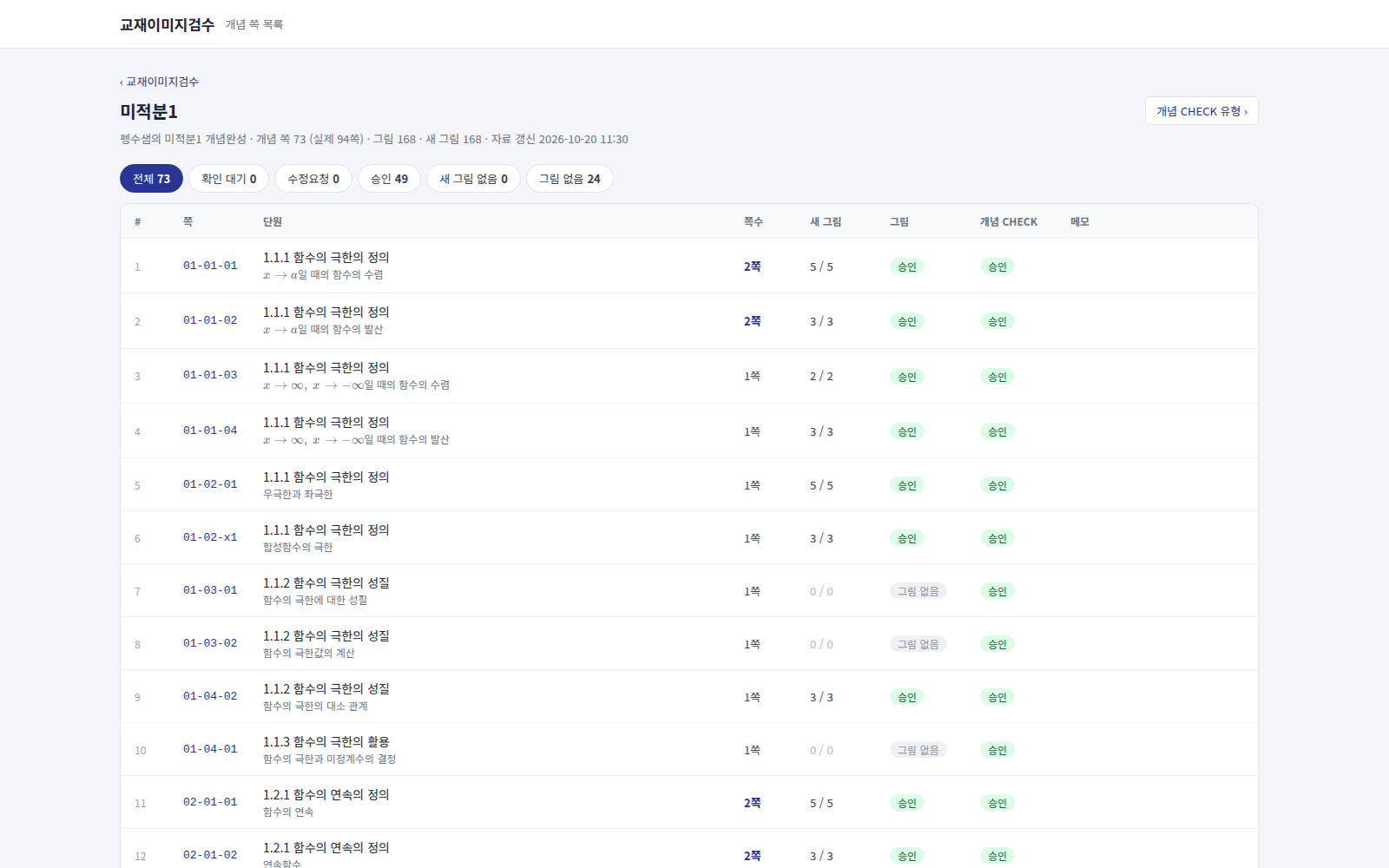1389x868 pixels.
Task: Click the 1.2.1 함수의 연속의 정의 title above 함수의 연속
Action: click(326, 794)
